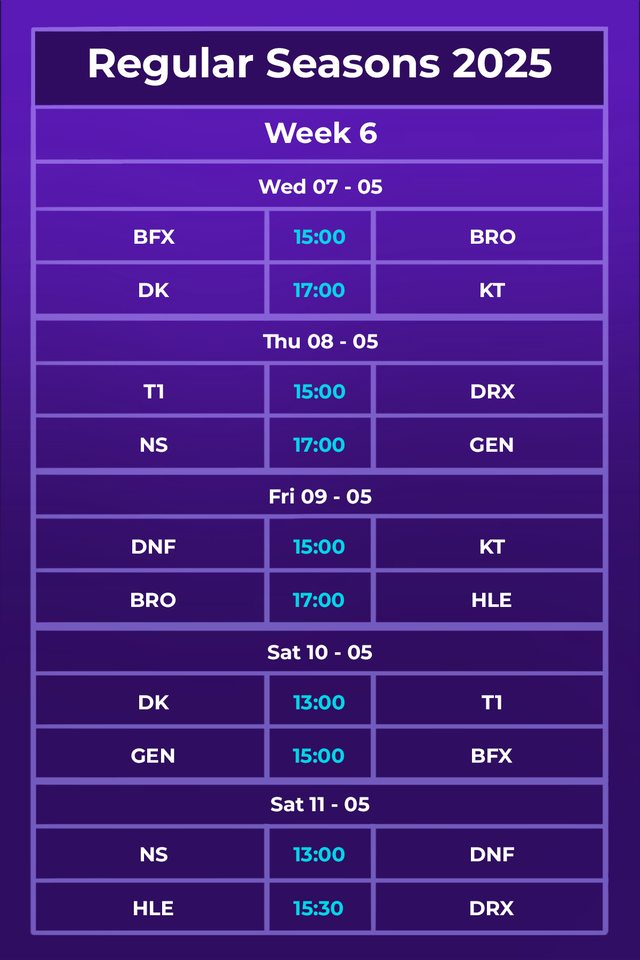This screenshot has height=960, width=640.
Task: Select the Thu 08 - 05 date header
Action: 320,341
